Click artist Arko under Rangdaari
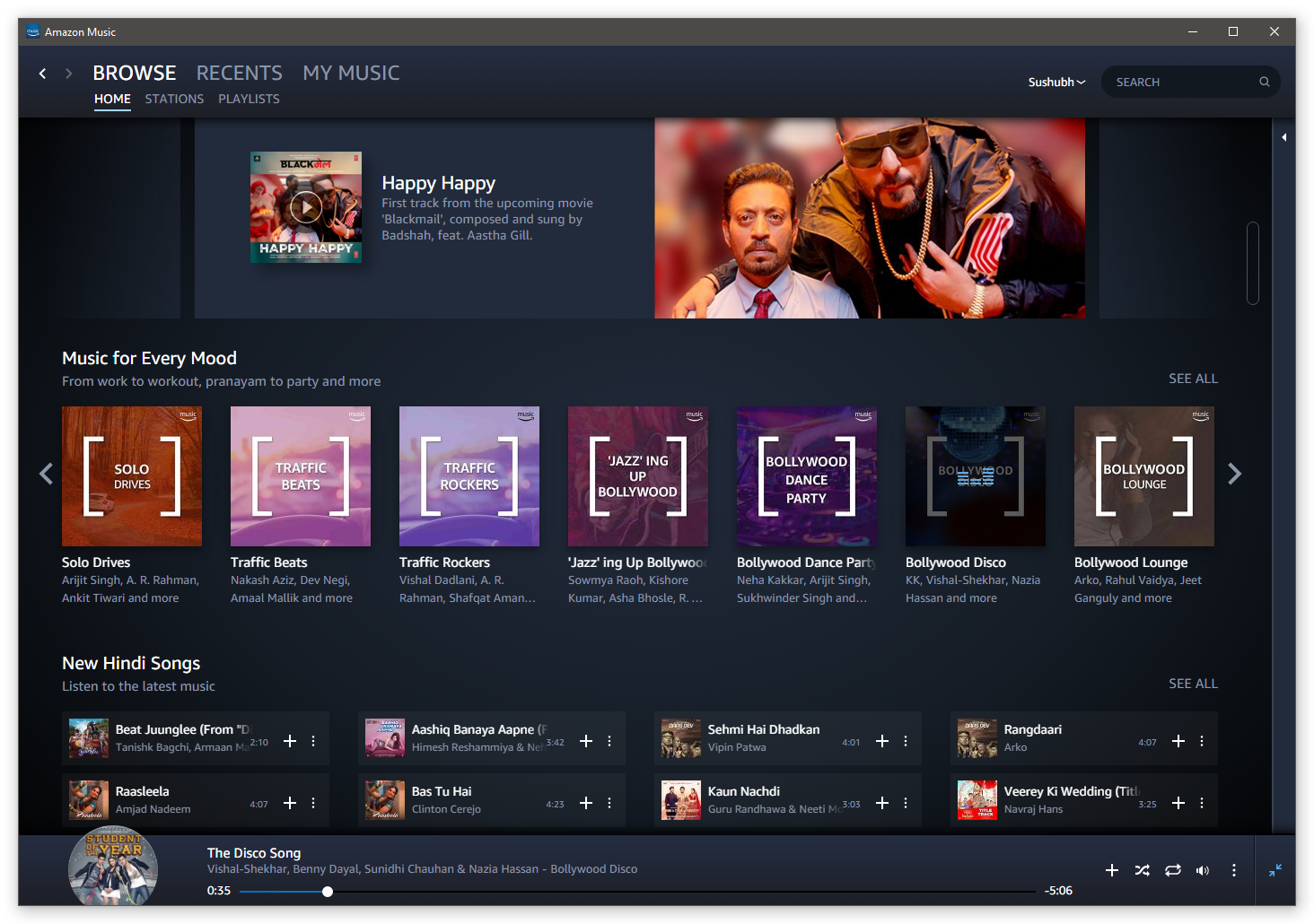Viewport: 1314px width, 924px height. (x=1015, y=747)
